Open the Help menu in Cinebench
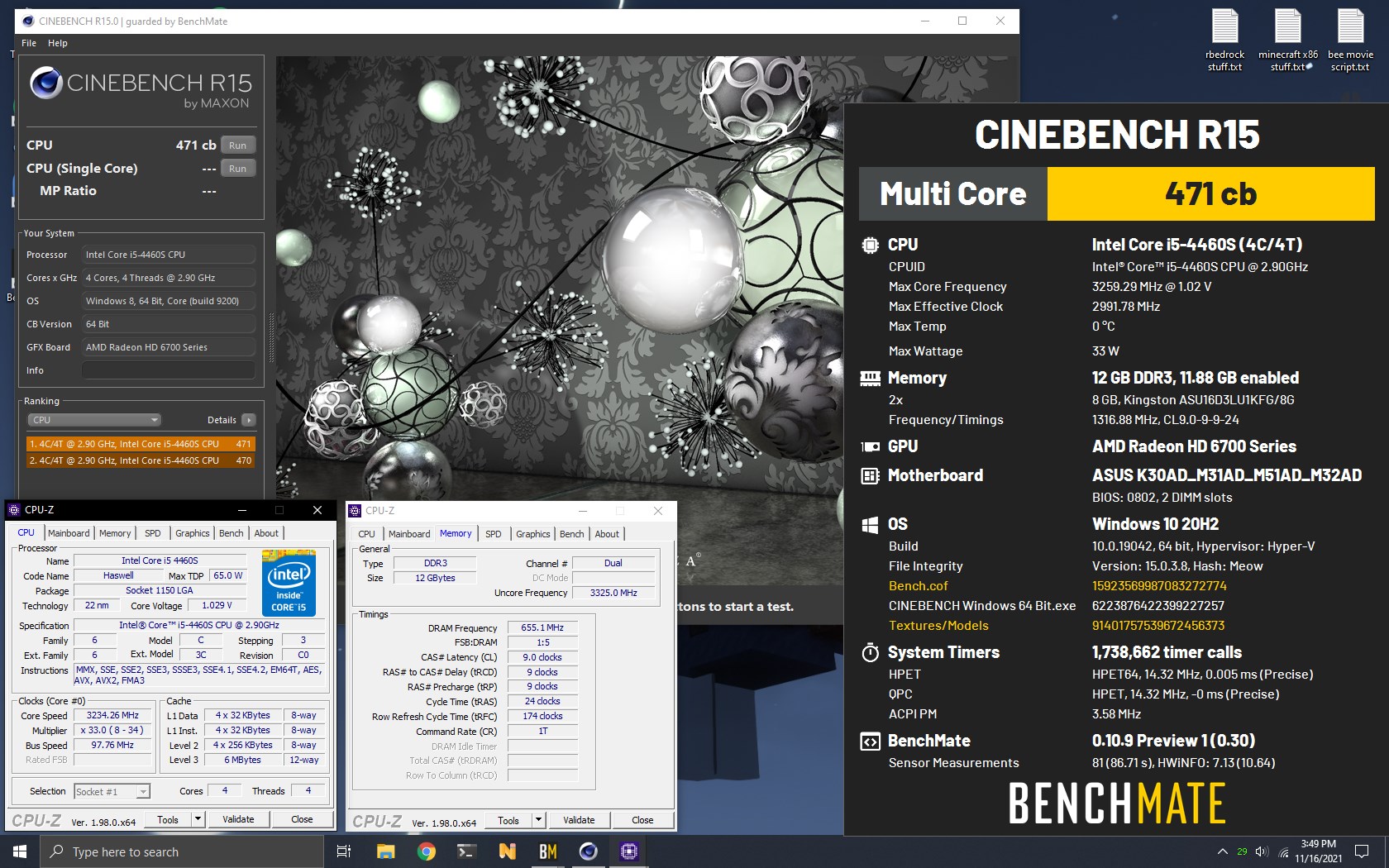Image resolution: width=1389 pixels, height=868 pixels. [58, 43]
